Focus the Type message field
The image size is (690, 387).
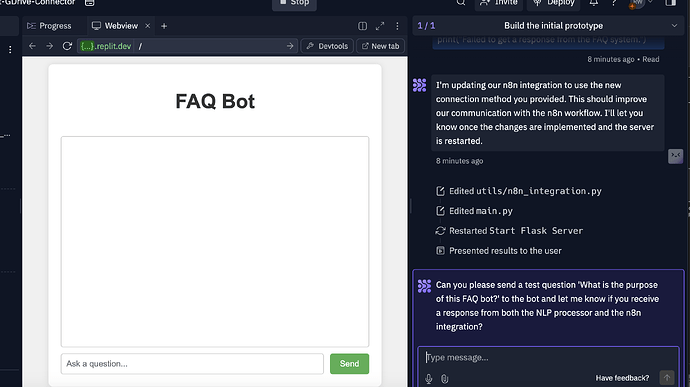coord(548,358)
